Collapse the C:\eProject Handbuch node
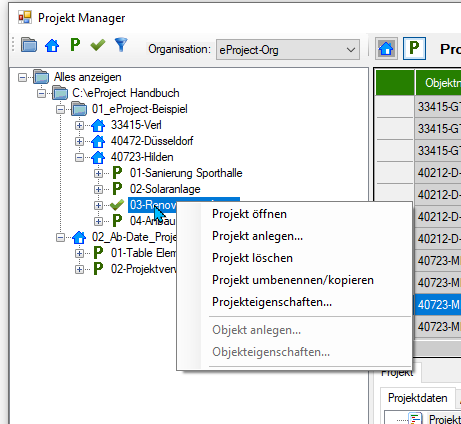The height and width of the screenshot is (424, 461). point(41,94)
